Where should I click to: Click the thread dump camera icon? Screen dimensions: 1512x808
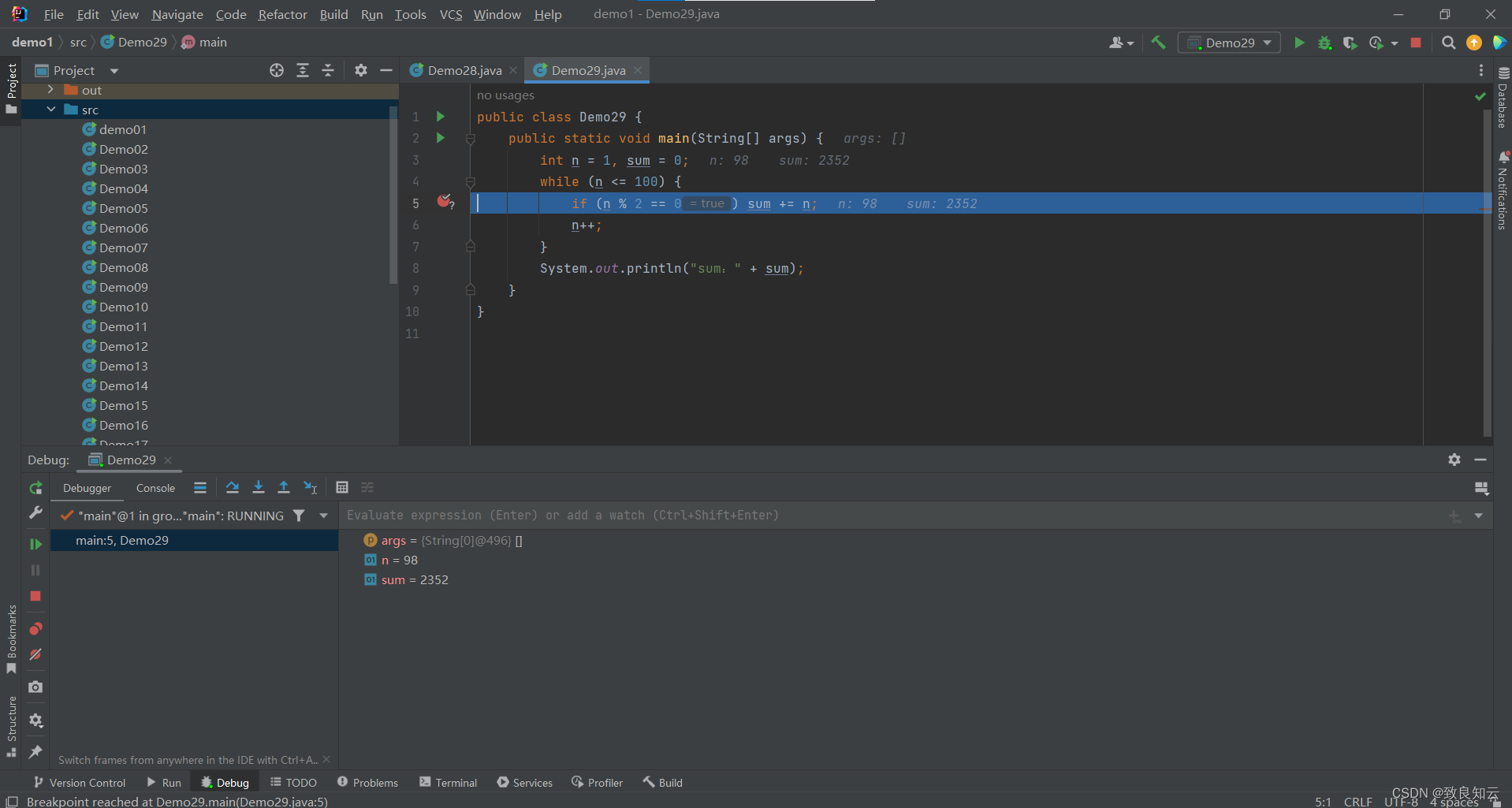point(35,687)
